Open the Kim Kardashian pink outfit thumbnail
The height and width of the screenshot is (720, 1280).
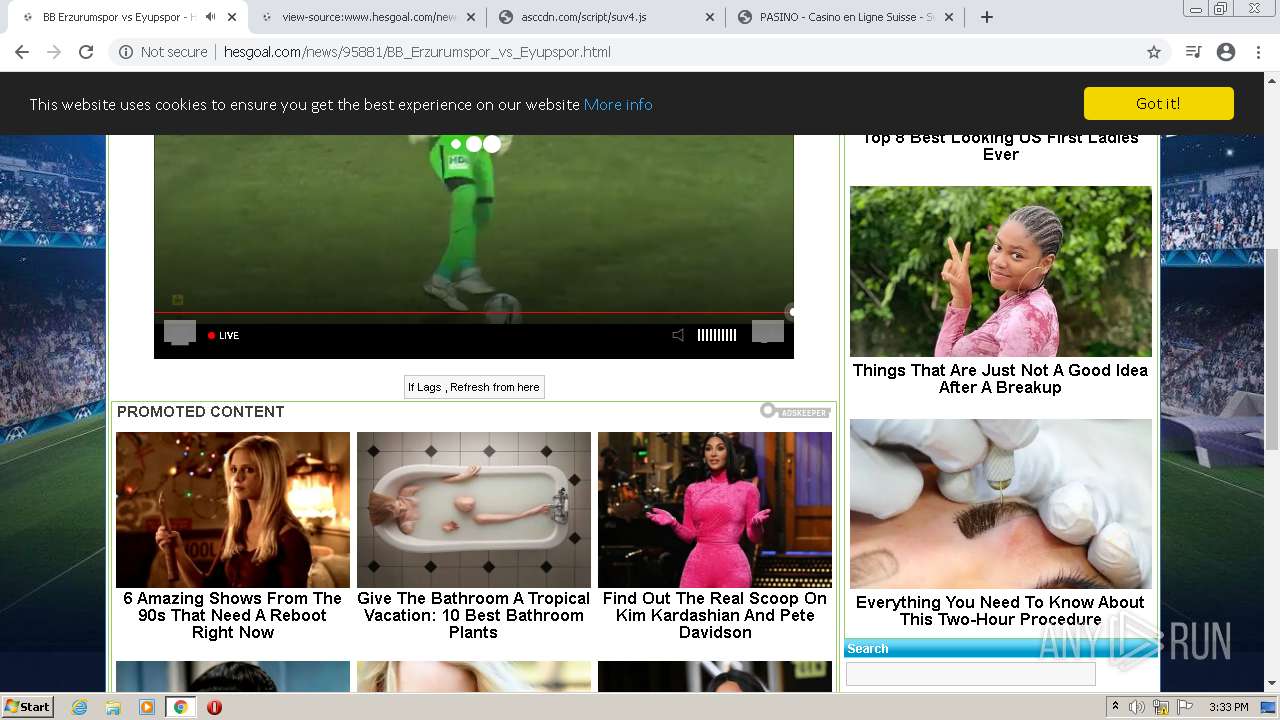click(715, 510)
